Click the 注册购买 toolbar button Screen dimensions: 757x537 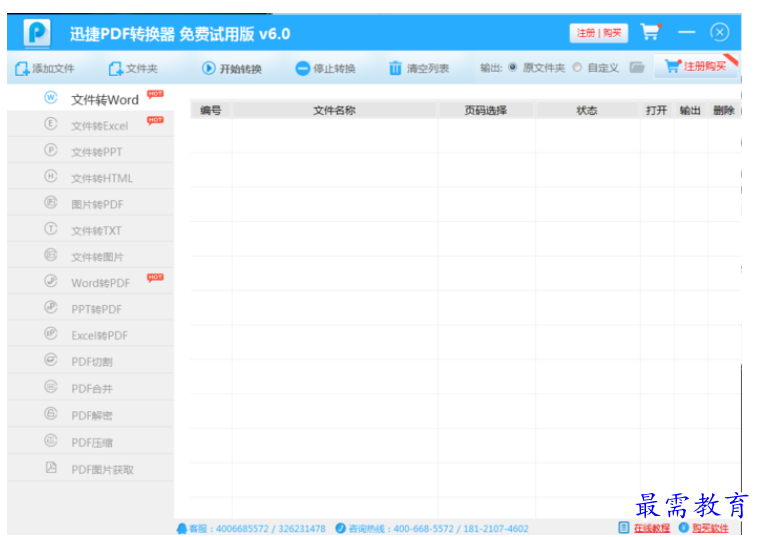click(696, 66)
